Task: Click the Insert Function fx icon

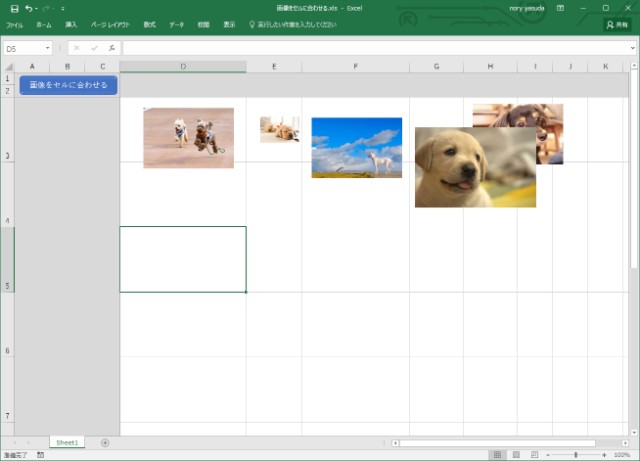Action: 111,48
